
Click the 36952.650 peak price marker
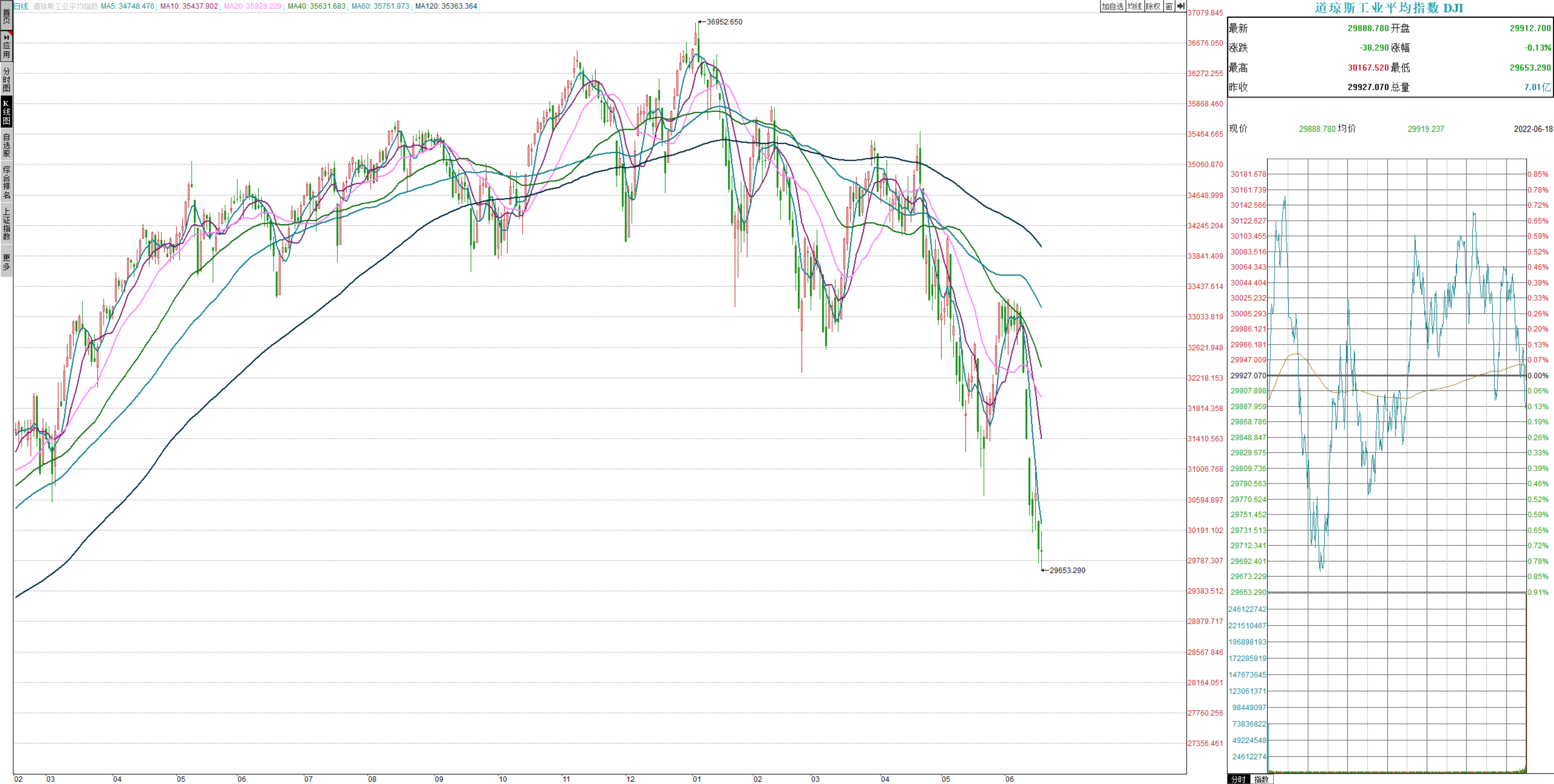[x=724, y=22]
